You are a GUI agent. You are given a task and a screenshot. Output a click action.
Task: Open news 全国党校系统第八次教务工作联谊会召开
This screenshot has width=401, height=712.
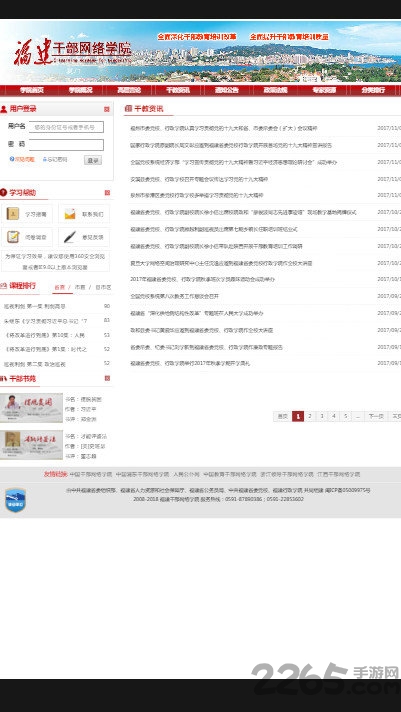[174, 296]
